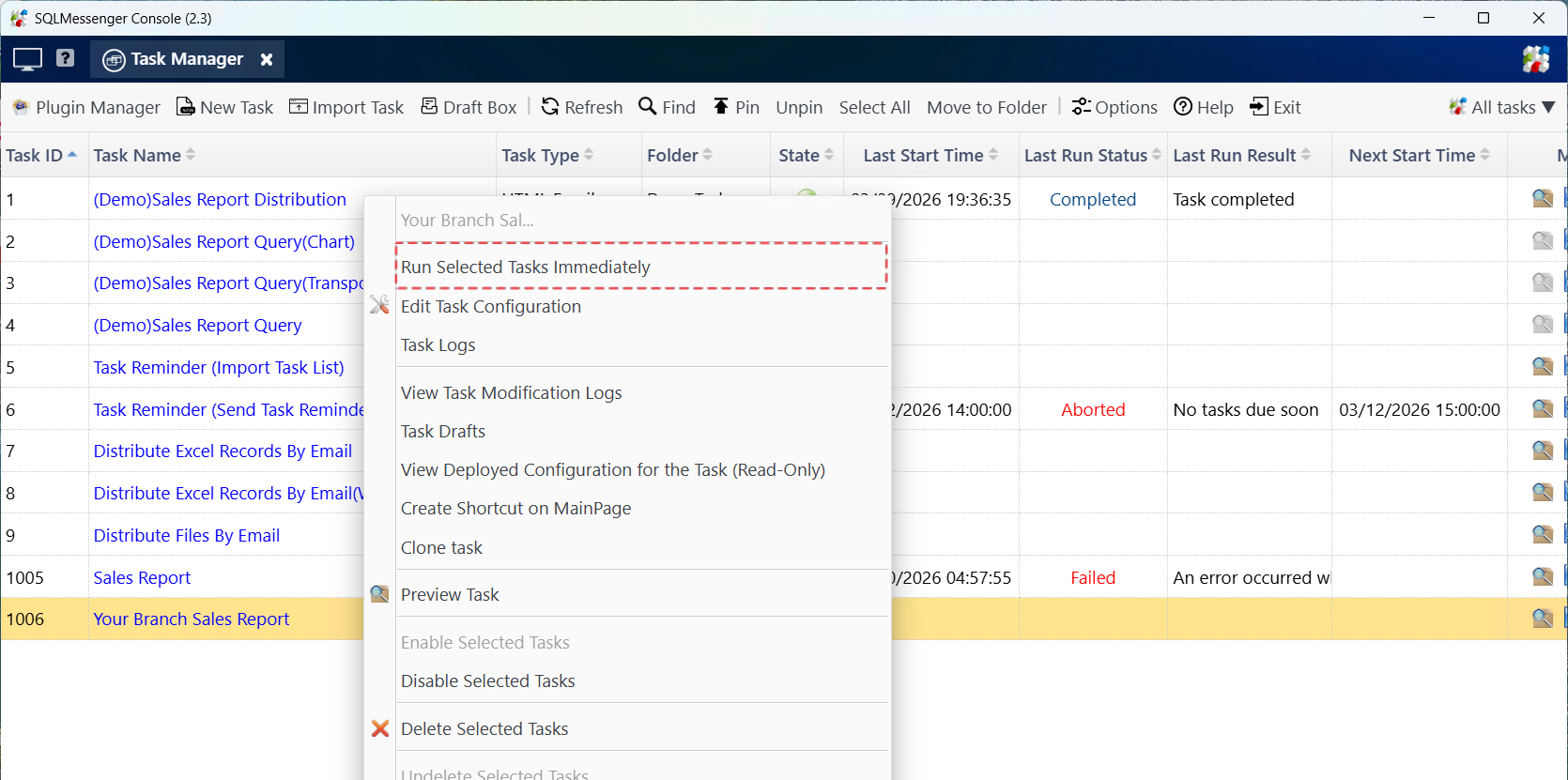Image resolution: width=1568 pixels, height=780 pixels.
Task: Choose Run Selected Tasks Immediately
Action: (525, 267)
